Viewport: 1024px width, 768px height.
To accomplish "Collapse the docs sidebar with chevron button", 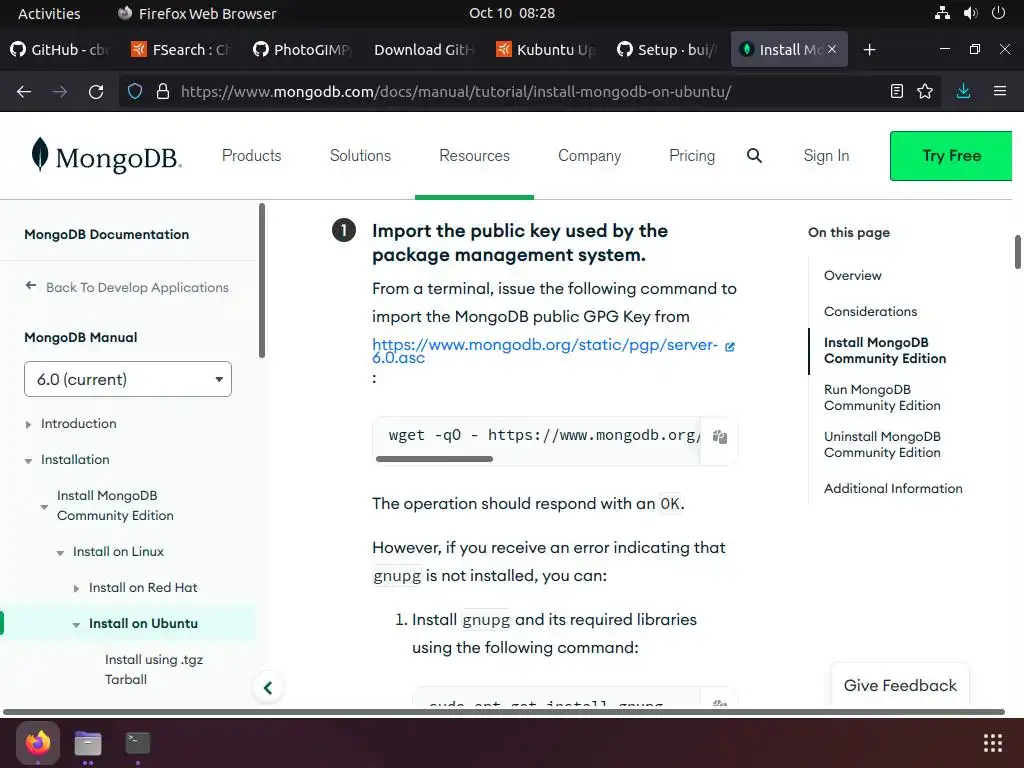I will (x=268, y=688).
